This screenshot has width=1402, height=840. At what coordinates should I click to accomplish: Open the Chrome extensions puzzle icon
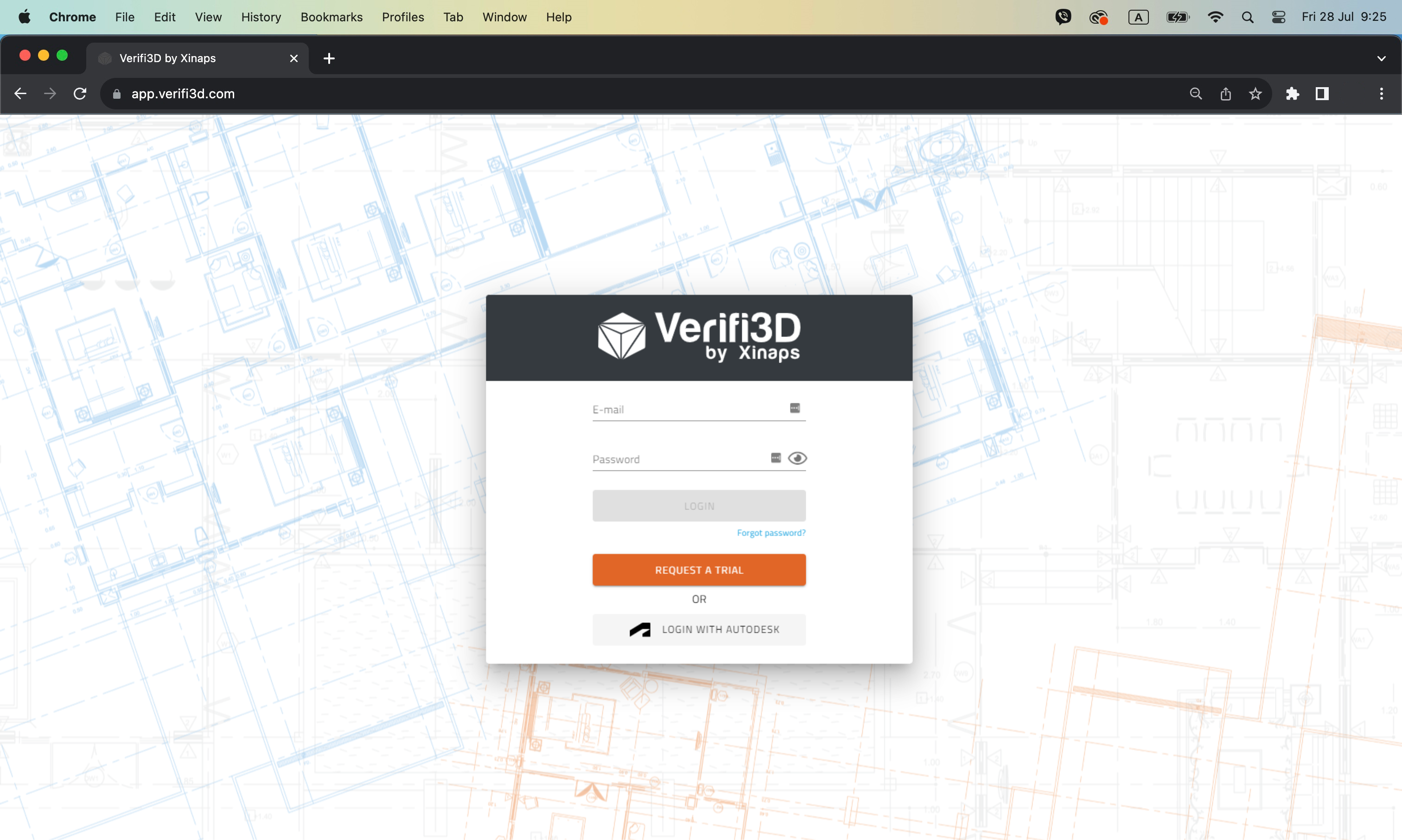coord(1292,93)
